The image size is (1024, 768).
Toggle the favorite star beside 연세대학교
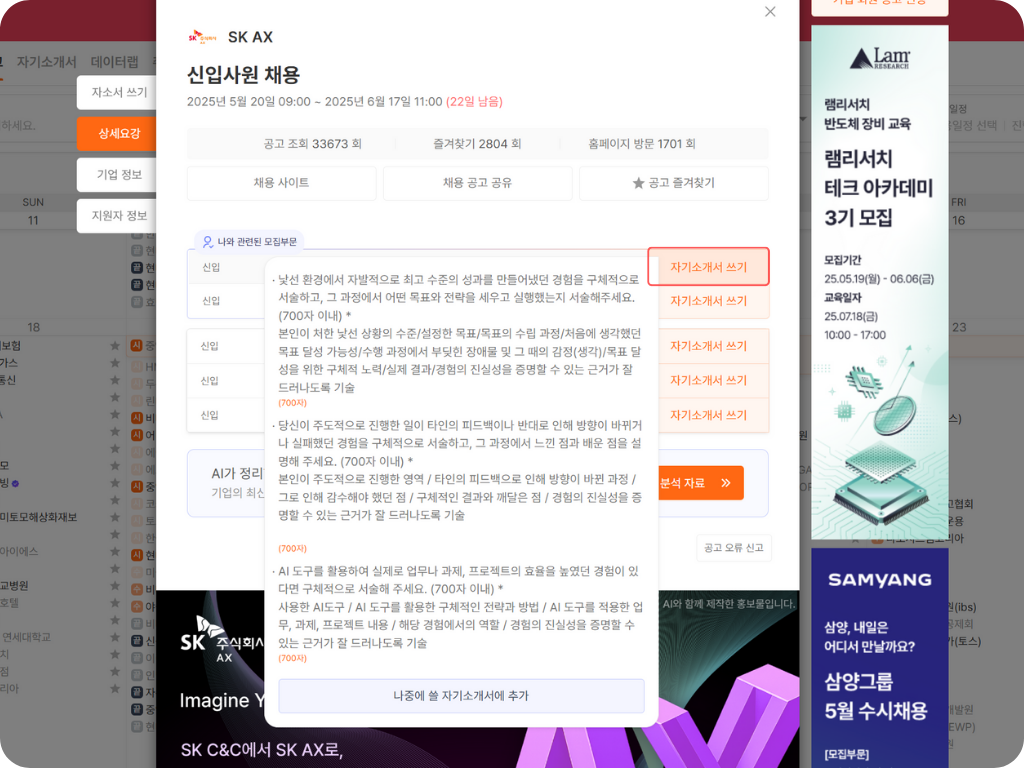(114, 636)
